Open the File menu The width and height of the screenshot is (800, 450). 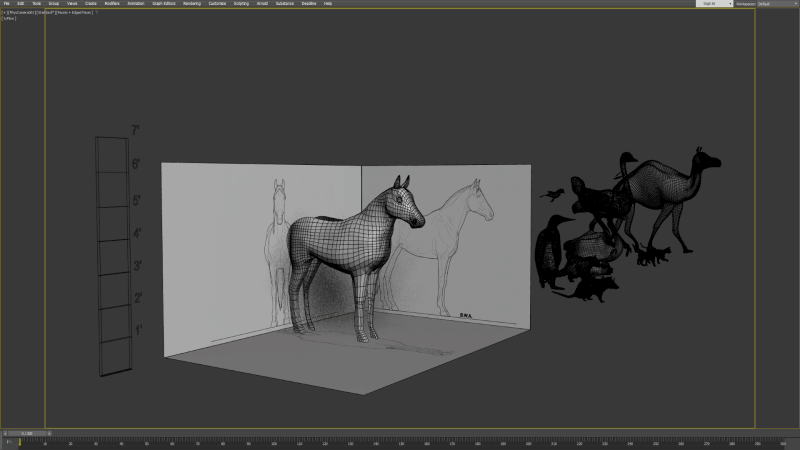(6, 4)
